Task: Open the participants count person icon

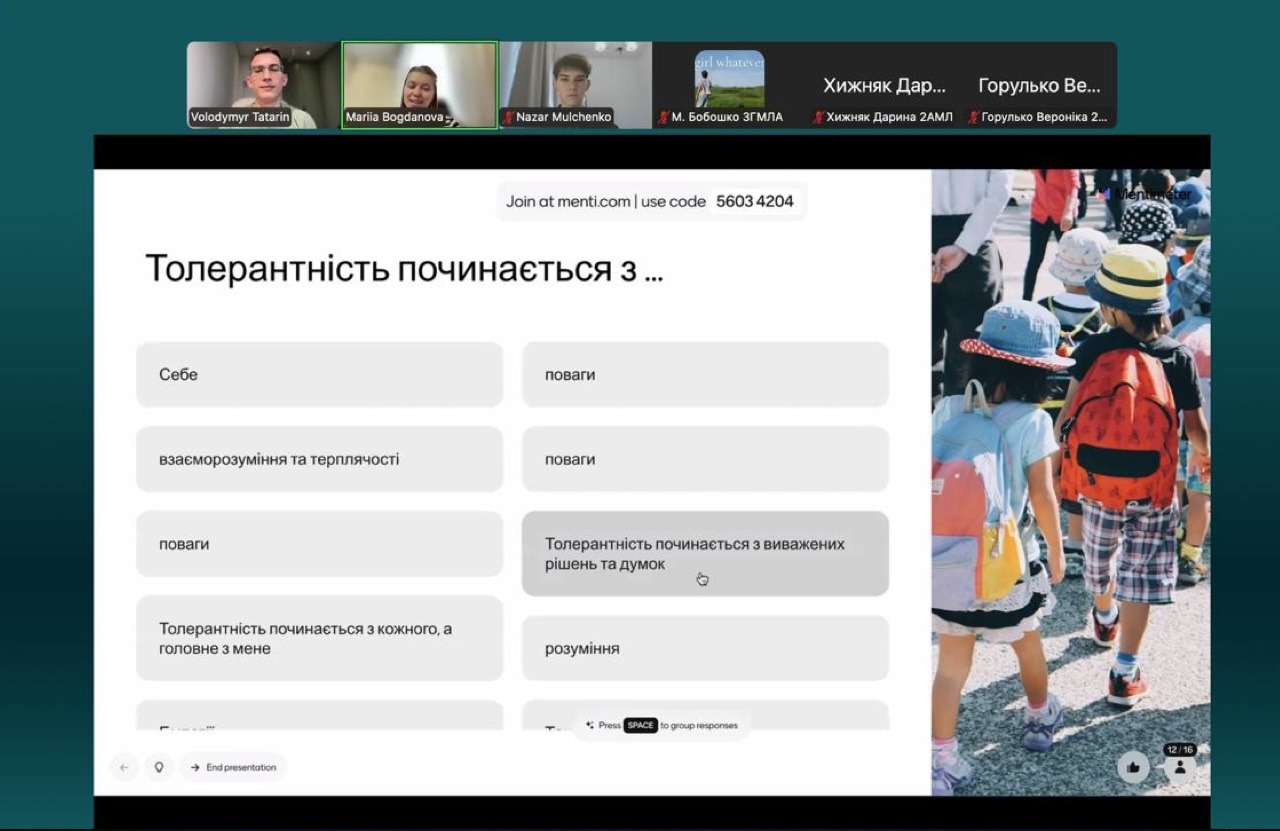Action: tap(1180, 767)
